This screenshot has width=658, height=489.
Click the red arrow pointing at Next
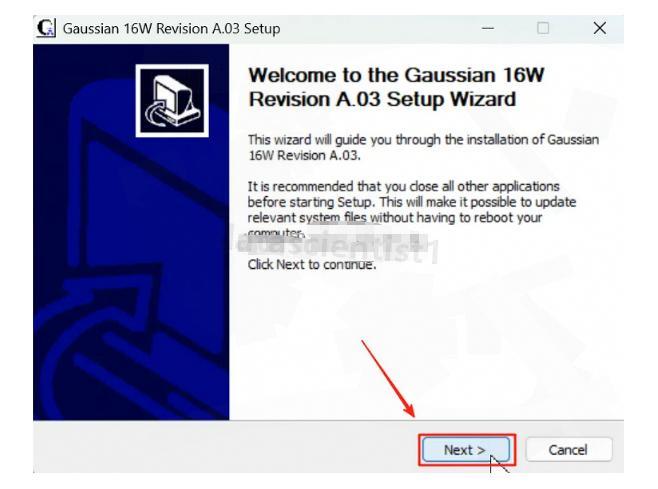click(x=388, y=379)
